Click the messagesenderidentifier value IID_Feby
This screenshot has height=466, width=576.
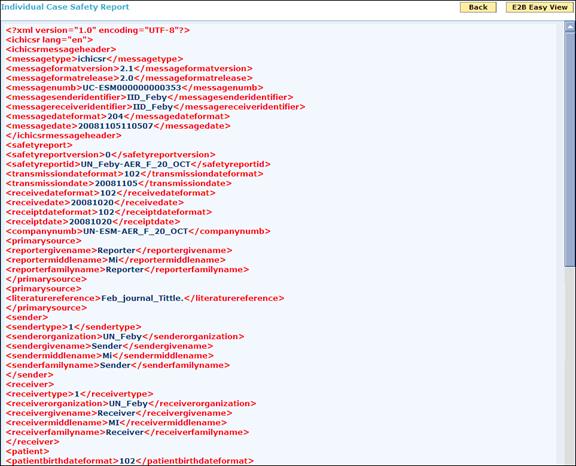147,97
